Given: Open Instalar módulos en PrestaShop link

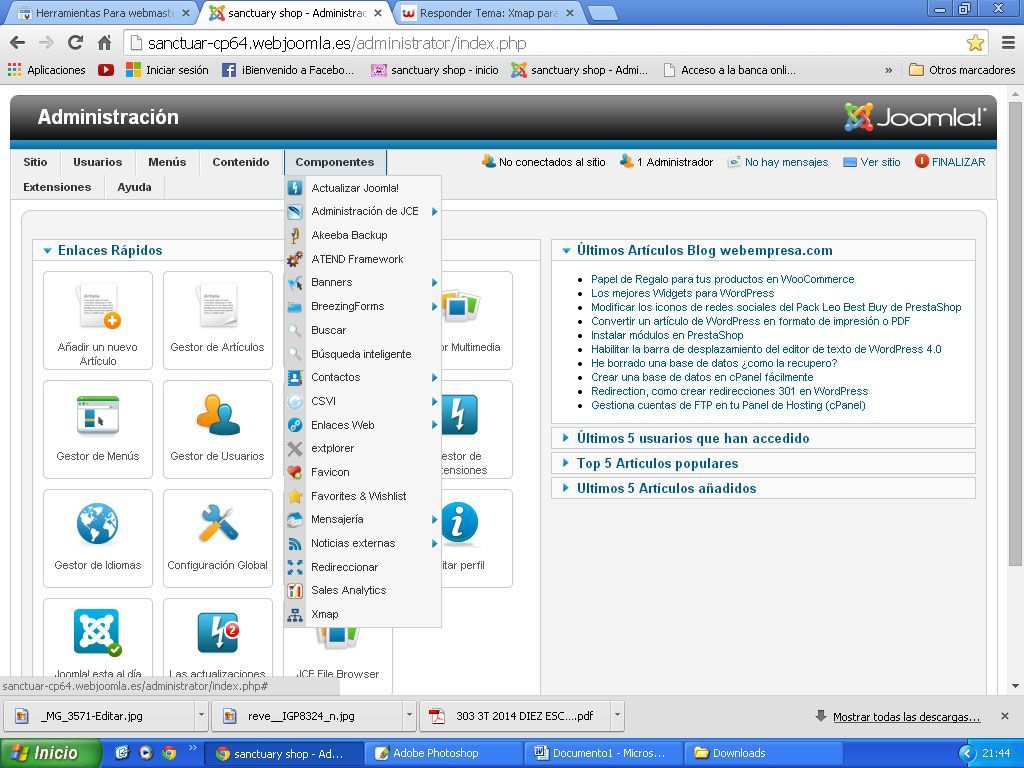Looking at the screenshot, I should [x=667, y=335].
